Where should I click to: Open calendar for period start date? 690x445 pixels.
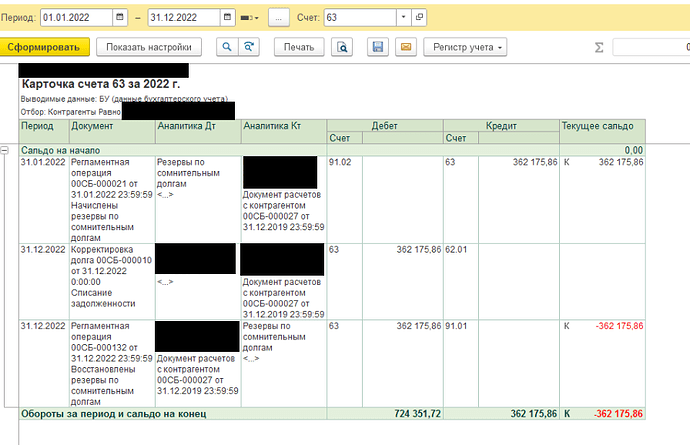tap(120, 18)
